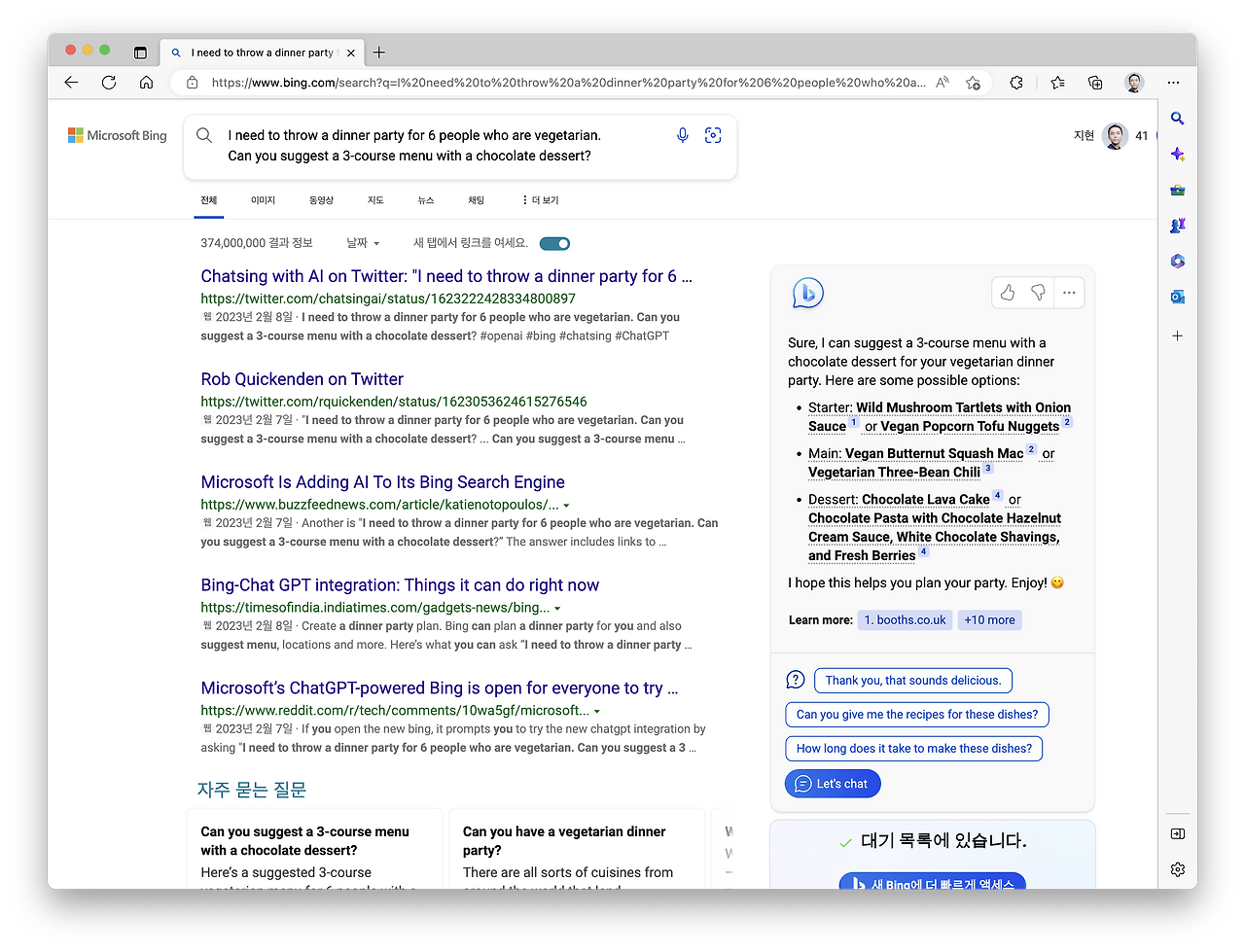Switch to the 동영상 (Videos) tab
Screen dimensions: 1245x952
(321, 200)
